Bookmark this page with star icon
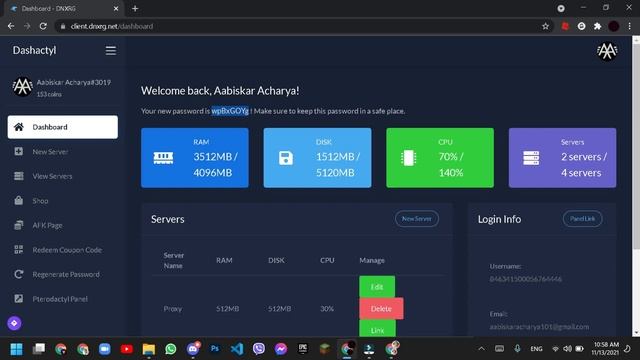 point(545,26)
